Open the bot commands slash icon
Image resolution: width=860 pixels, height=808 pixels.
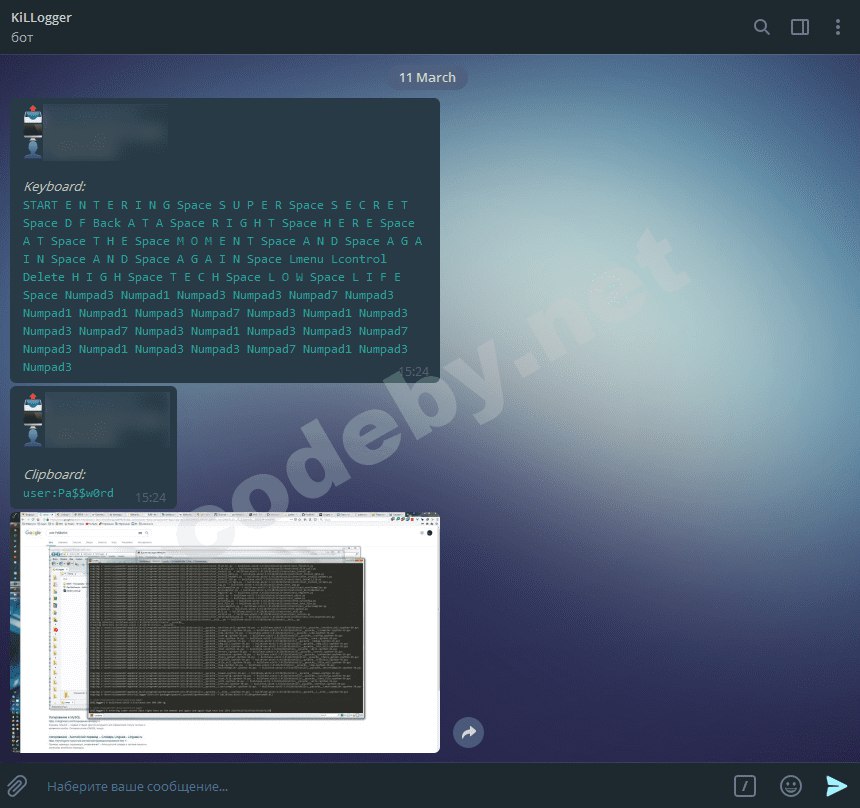click(744, 786)
